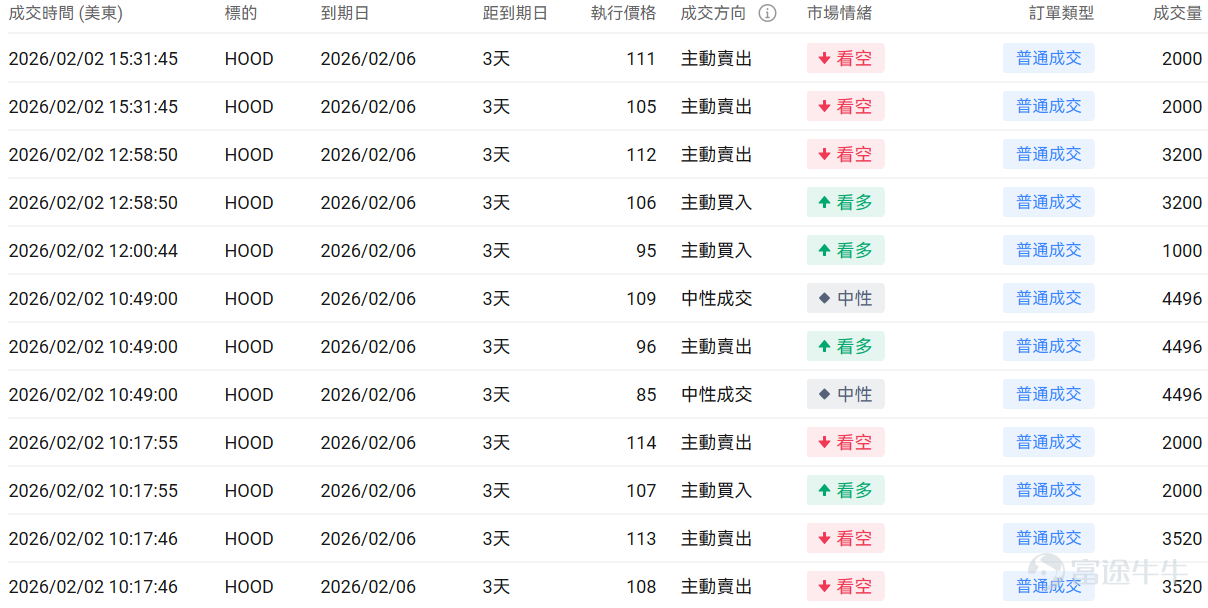Click 主動買入 in the strike 106 row

(716, 203)
